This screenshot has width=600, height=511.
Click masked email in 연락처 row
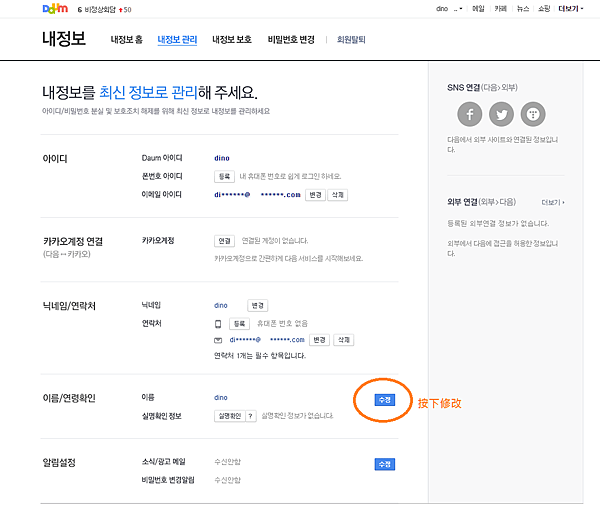(x=267, y=340)
